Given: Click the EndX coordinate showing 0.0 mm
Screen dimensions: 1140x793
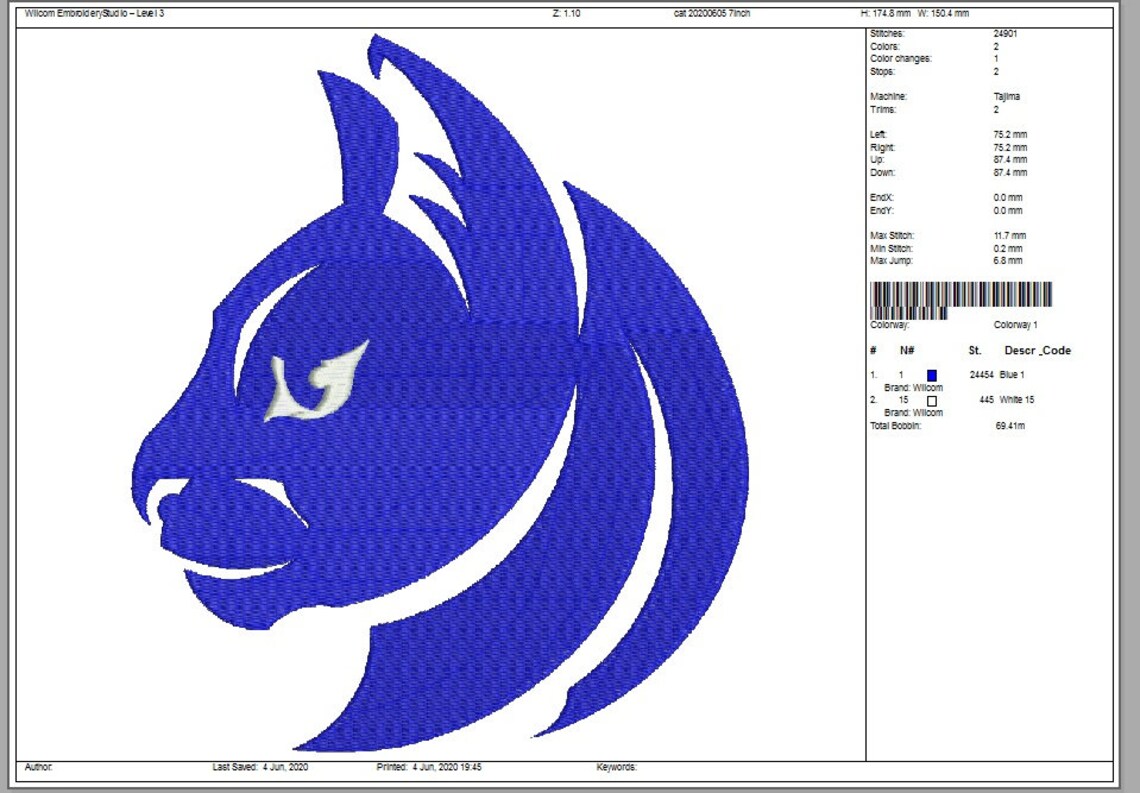Looking at the screenshot, I should [x=1008, y=198].
